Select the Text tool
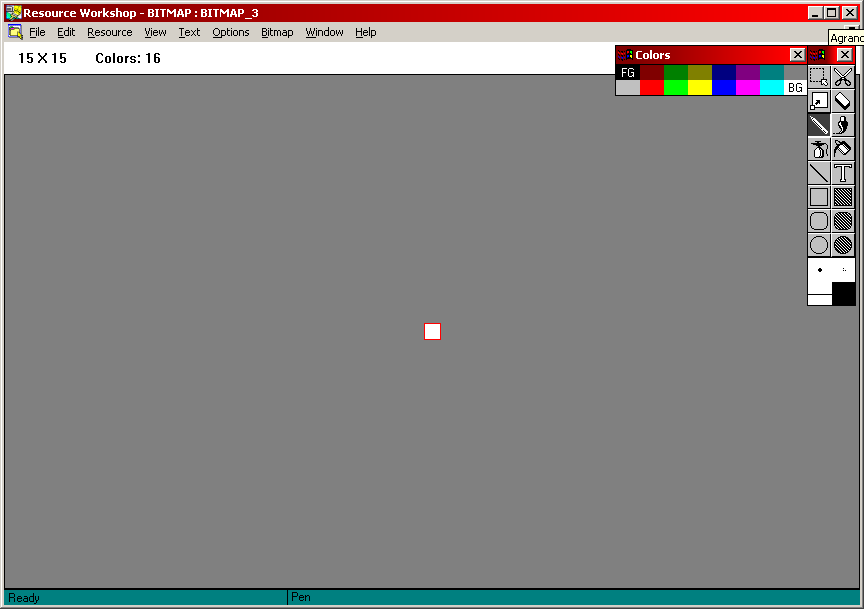The image size is (864, 609). click(x=843, y=173)
